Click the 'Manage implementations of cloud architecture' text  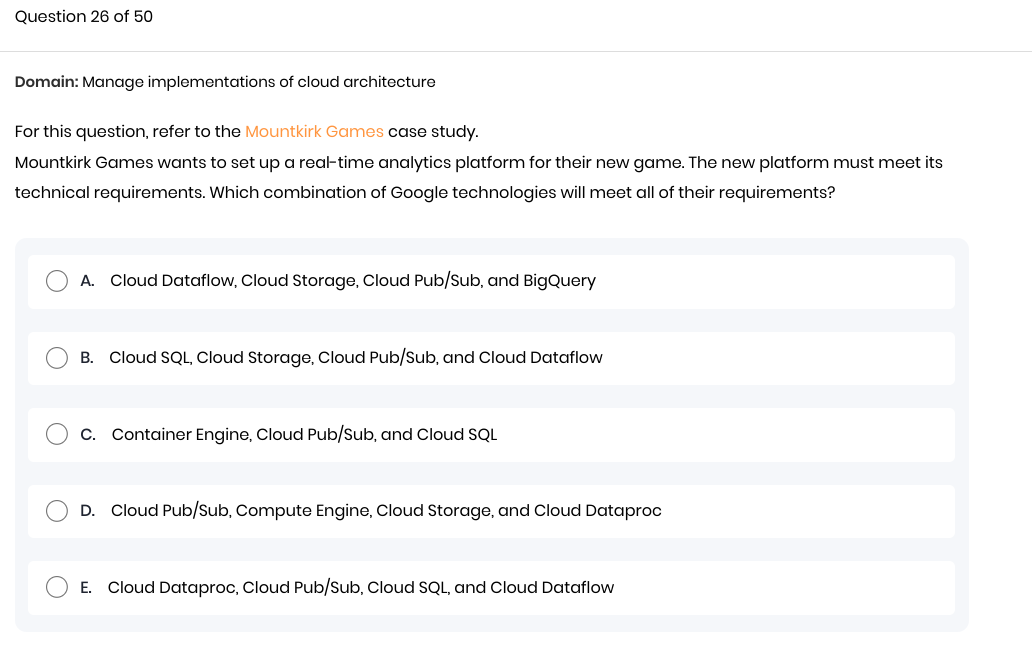coord(259,82)
